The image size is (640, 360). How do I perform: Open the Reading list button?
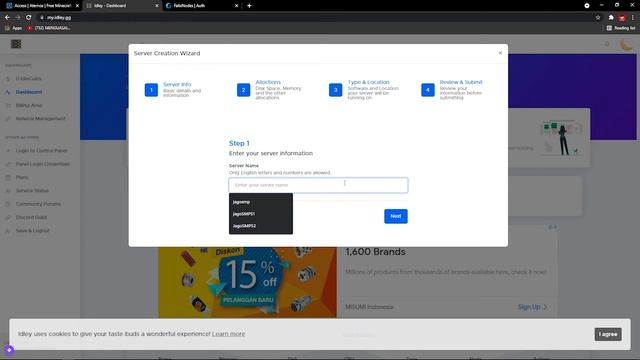pos(621,28)
